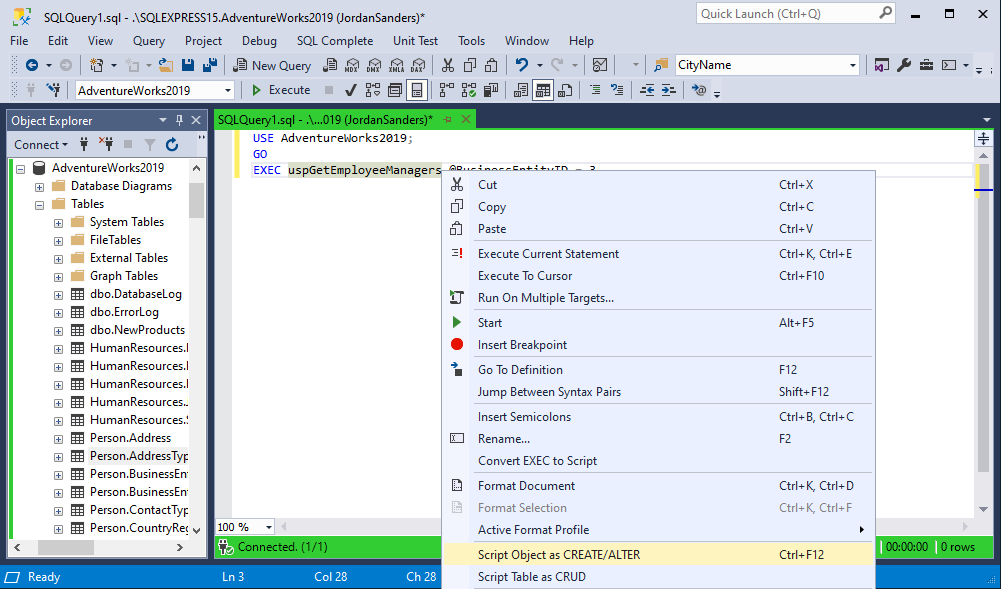Switch to Results to Grid mode
The height and width of the screenshot is (589, 1001).
pyautogui.click(x=543, y=90)
